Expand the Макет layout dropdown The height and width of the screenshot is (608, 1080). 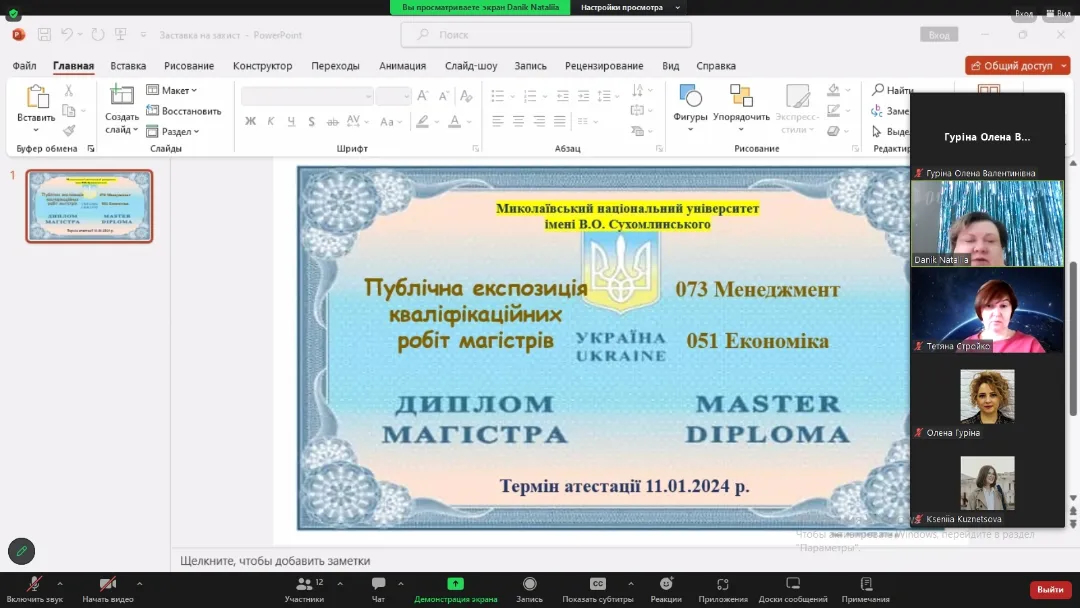tap(173, 90)
